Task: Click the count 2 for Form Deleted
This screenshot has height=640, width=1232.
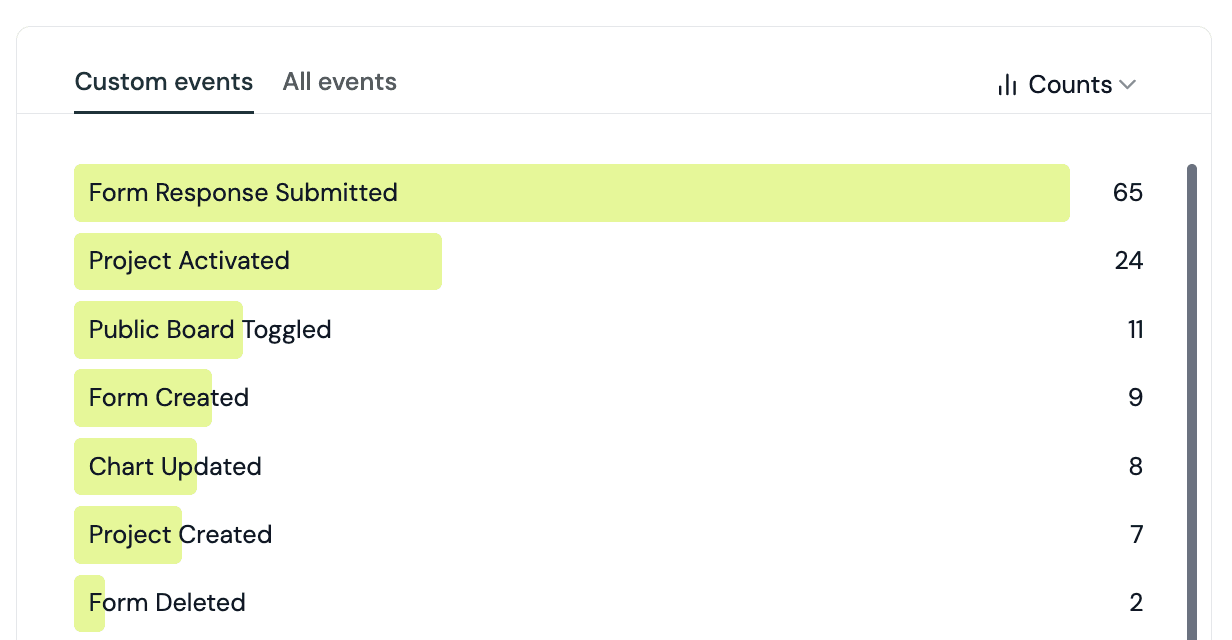Action: (1136, 603)
